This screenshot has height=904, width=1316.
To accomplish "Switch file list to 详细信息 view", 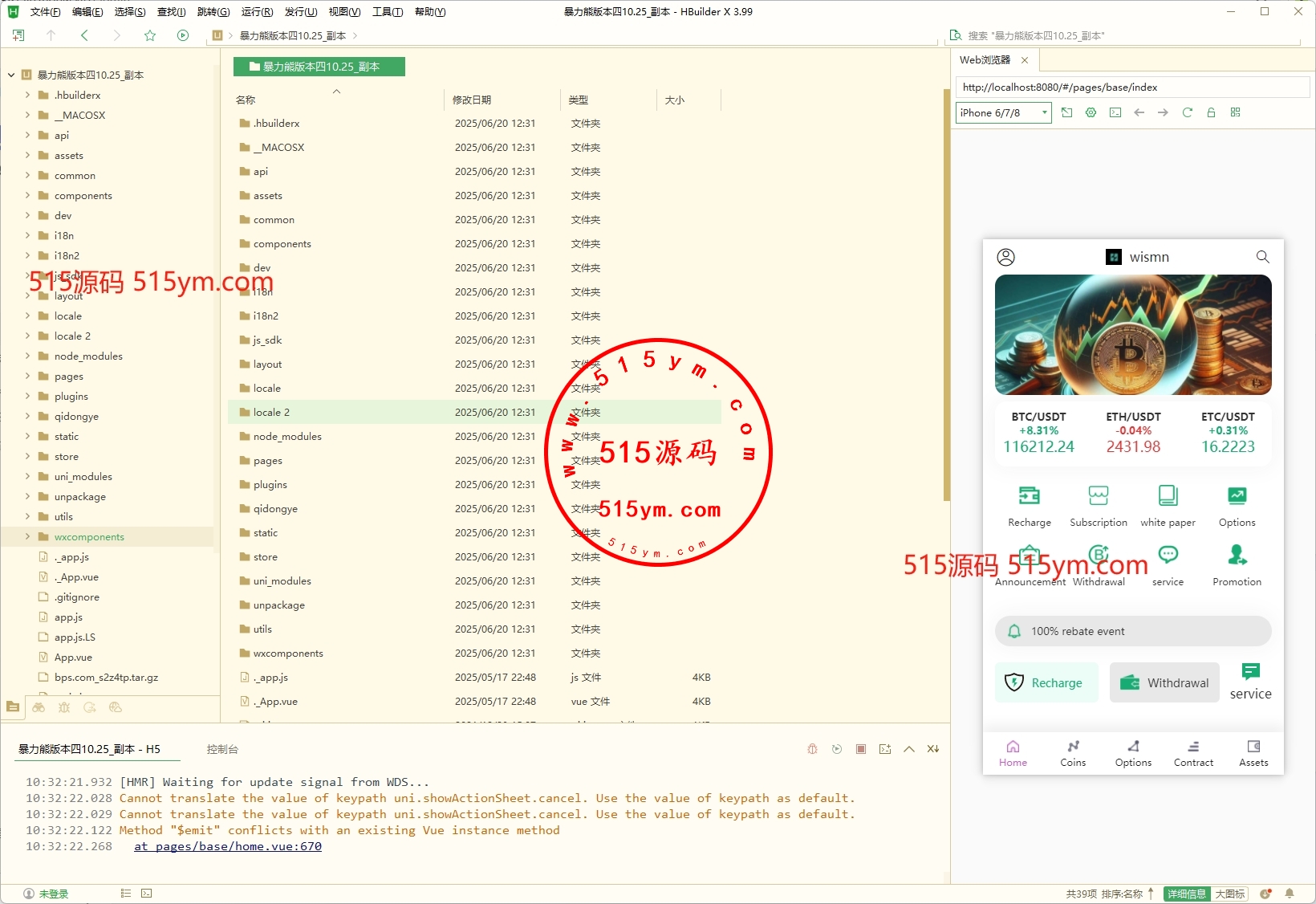I will 1186,894.
